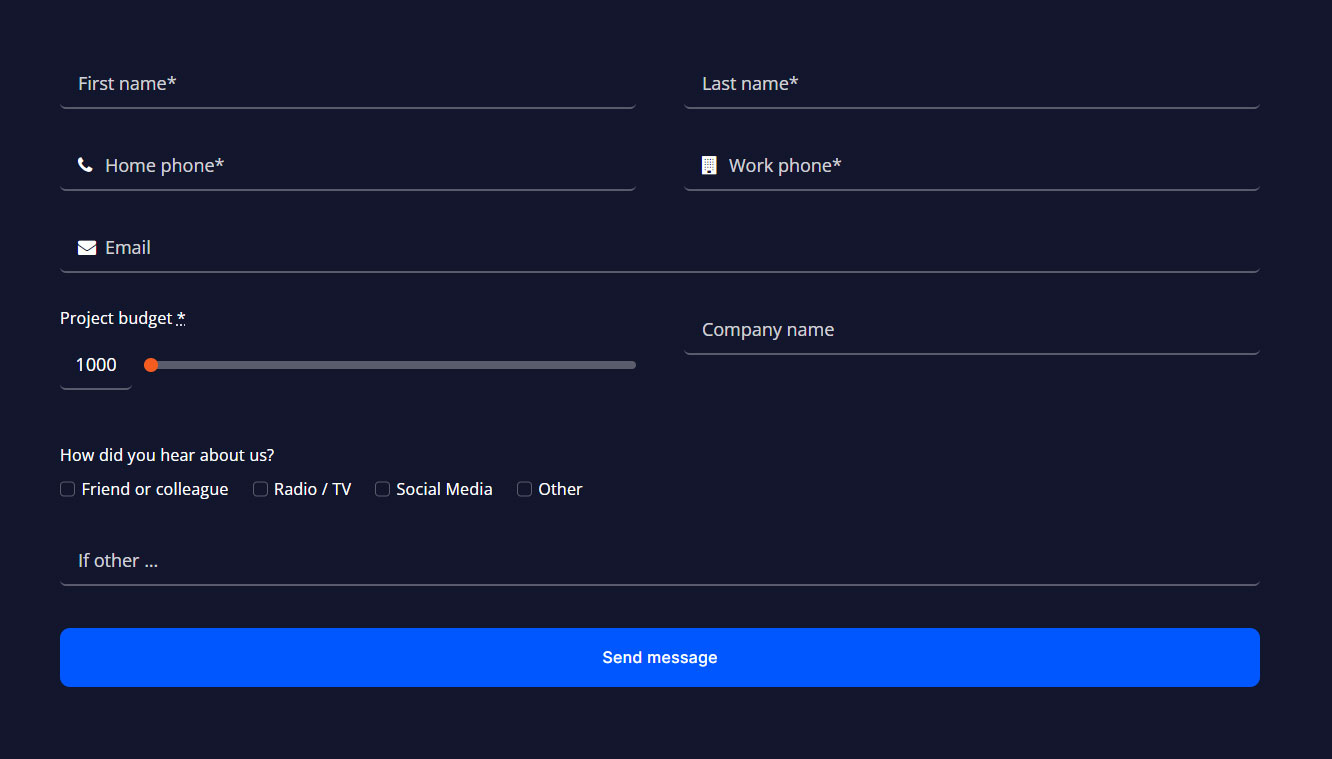Click the project budget slider track
Viewport: 1332px width, 759px height.
coord(391,365)
